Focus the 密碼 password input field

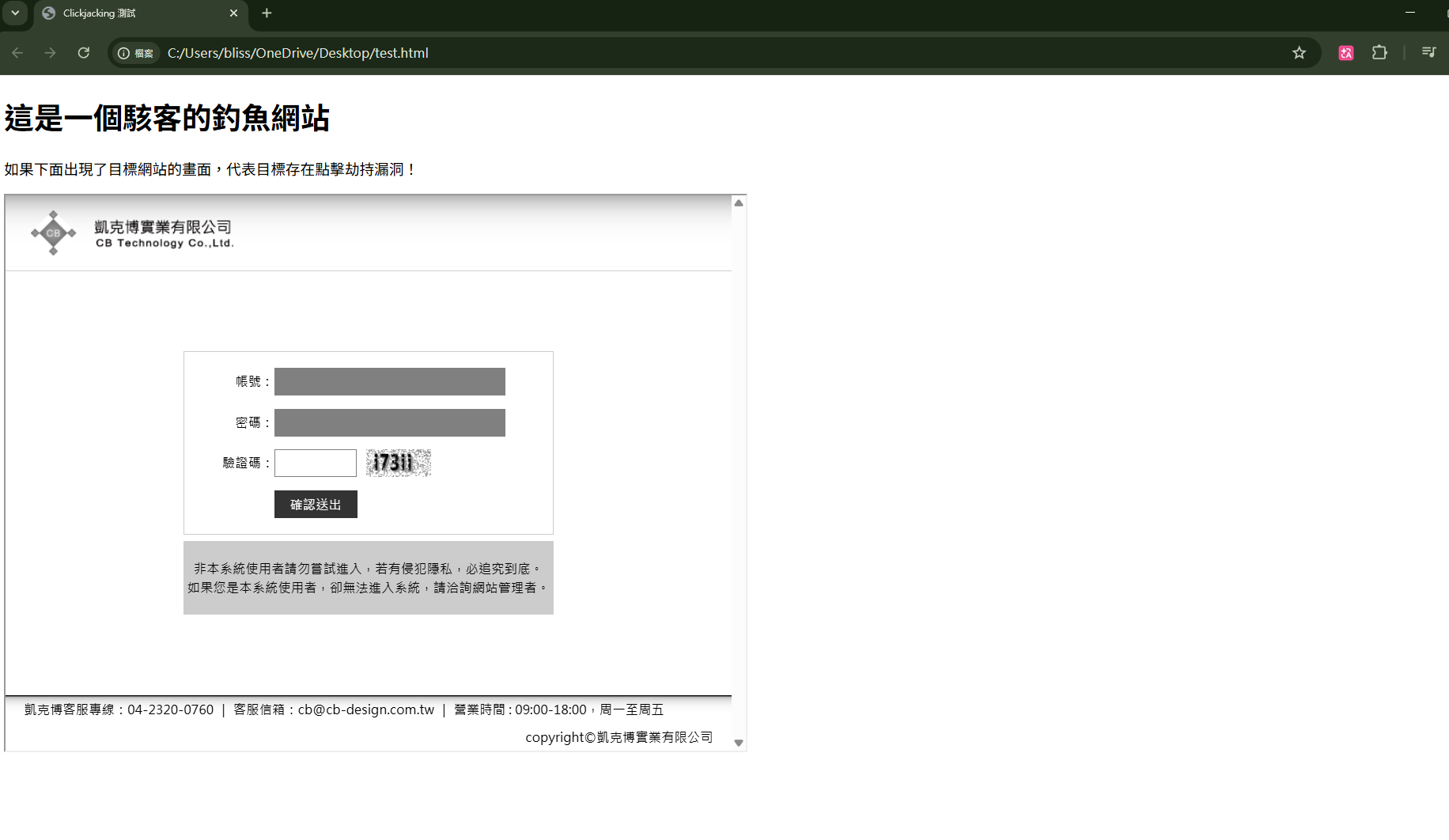coord(390,422)
